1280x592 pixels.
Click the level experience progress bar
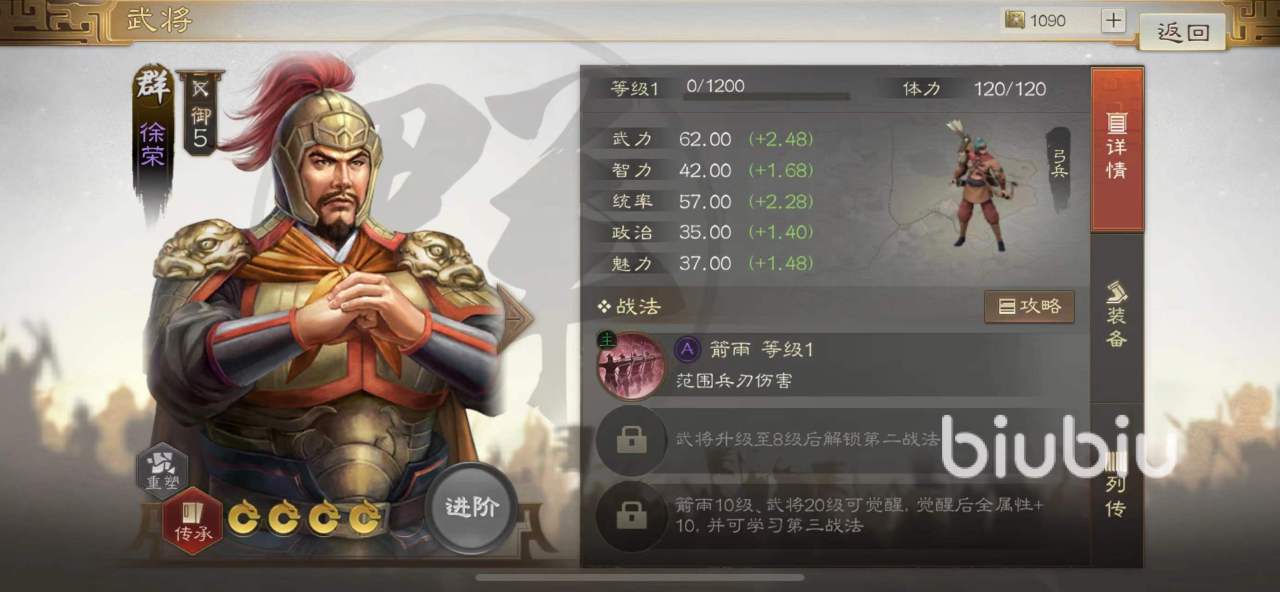point(767,97)
